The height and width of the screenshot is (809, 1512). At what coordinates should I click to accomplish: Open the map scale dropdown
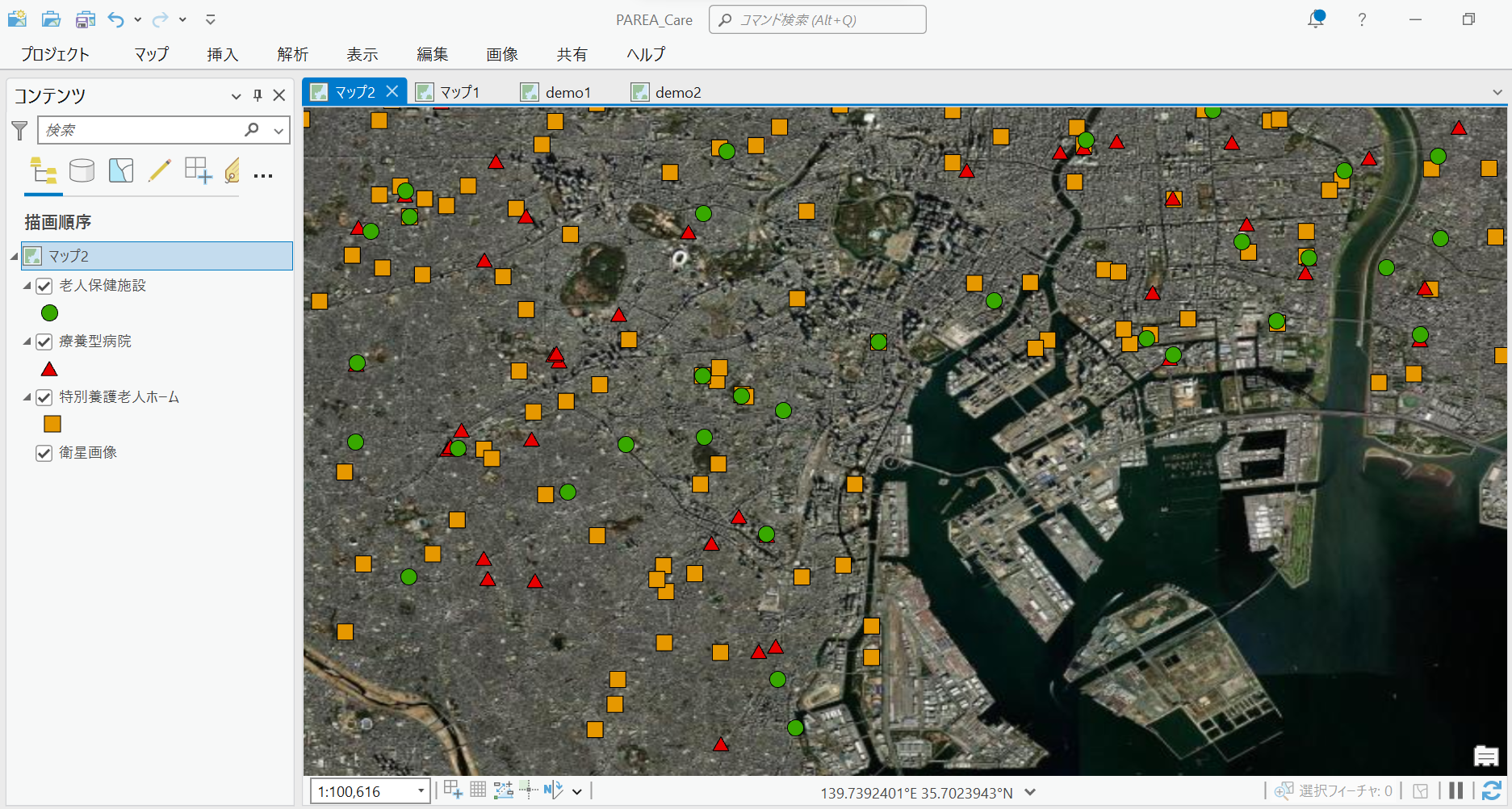click(421, 791)
